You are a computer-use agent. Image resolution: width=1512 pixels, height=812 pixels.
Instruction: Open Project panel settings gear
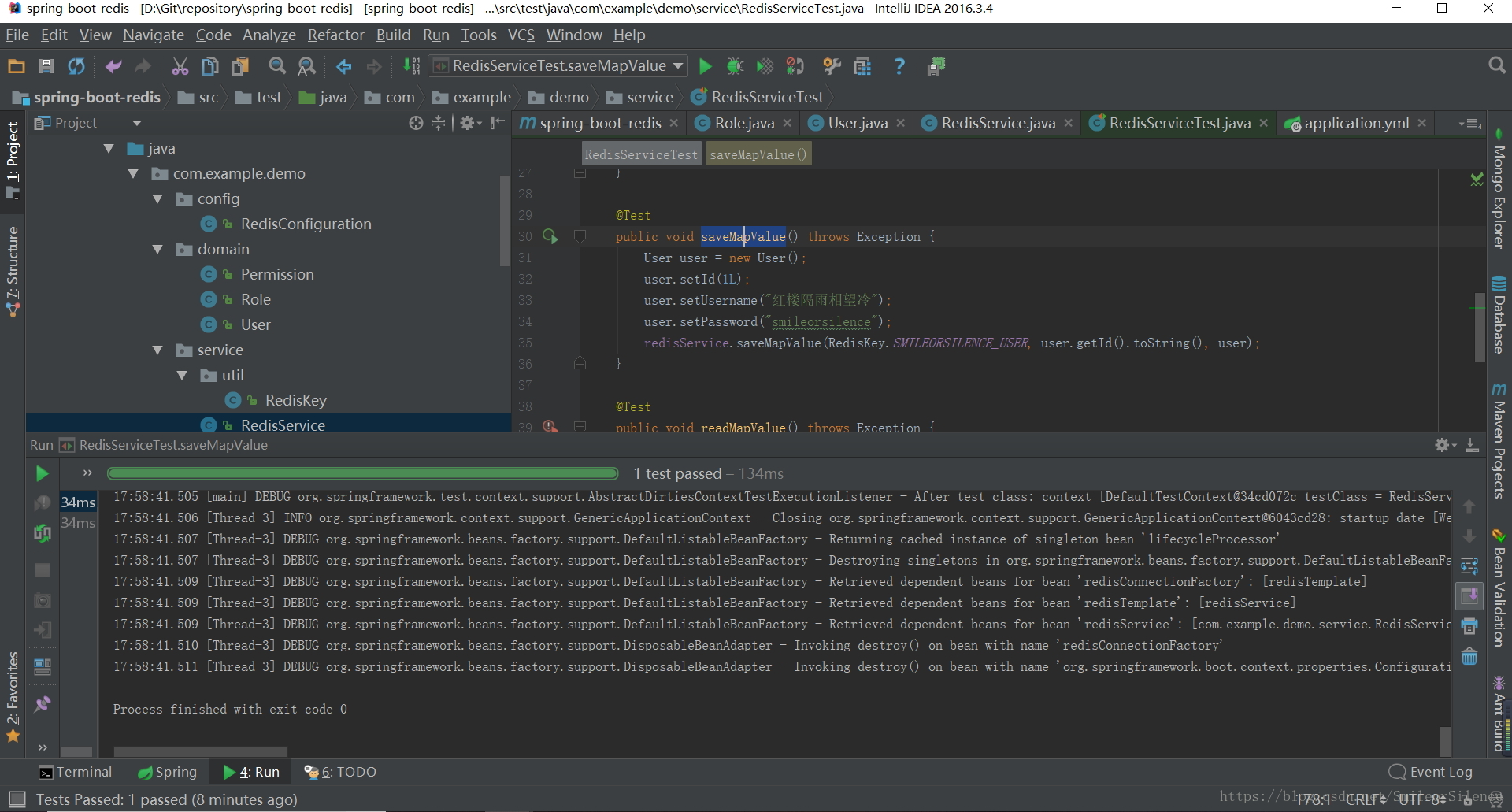pyautogui.click(x=470, y=123)
